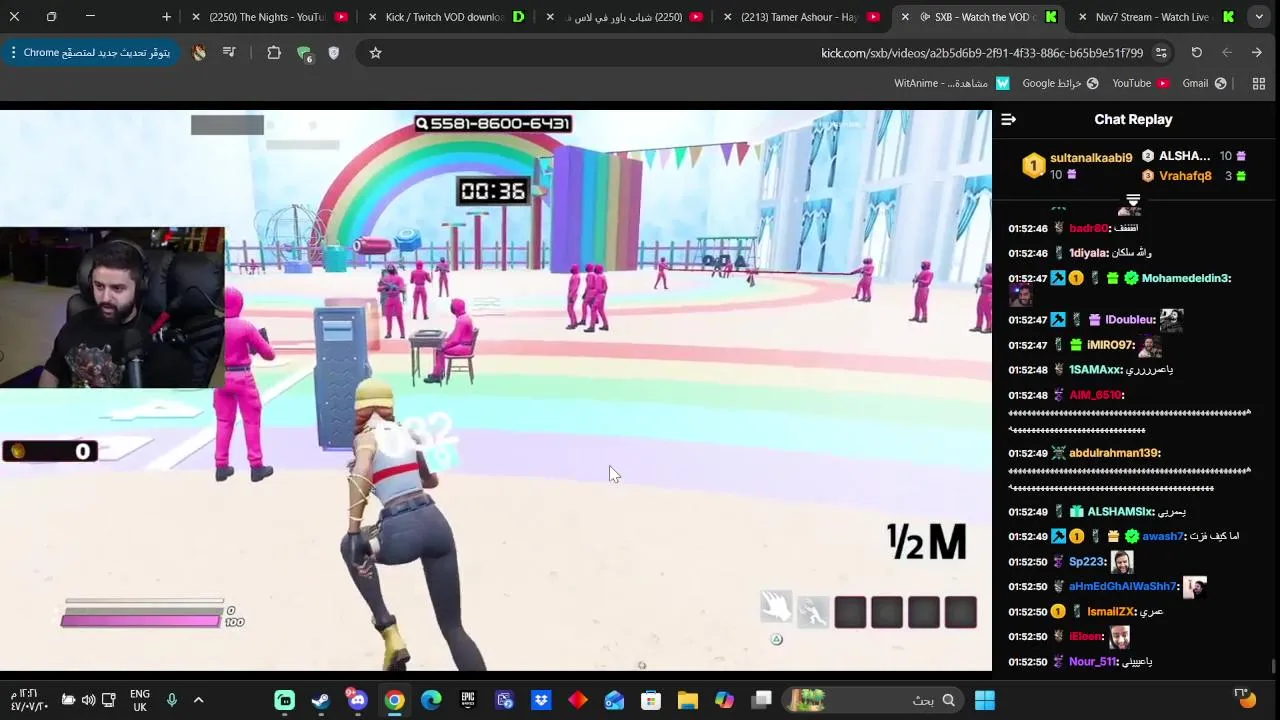Image resolution: width=1280 pixels, height=720 pixels.
Task: Open Dropbox from the taskbar
Action: (541, 700)
